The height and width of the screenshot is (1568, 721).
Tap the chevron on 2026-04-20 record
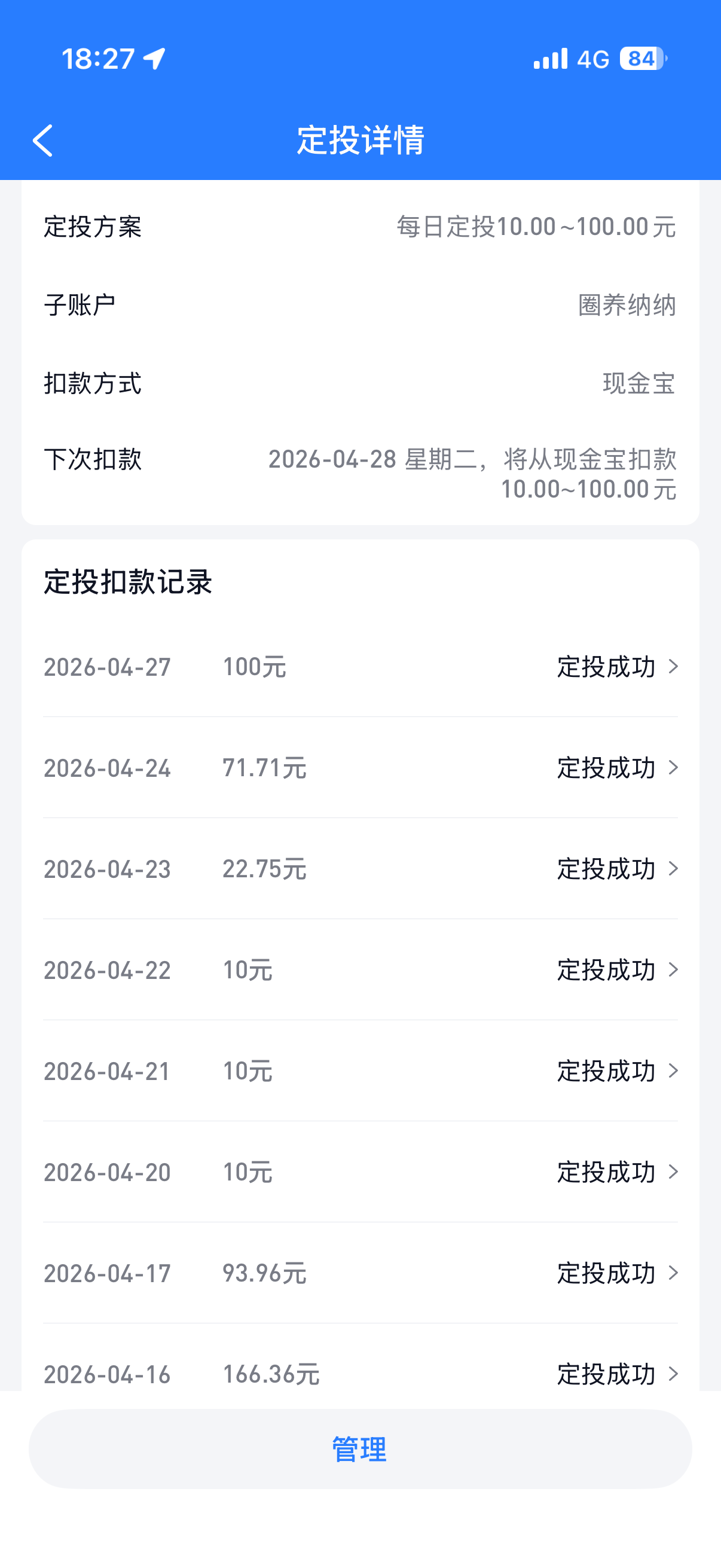tap(673, 1172)
